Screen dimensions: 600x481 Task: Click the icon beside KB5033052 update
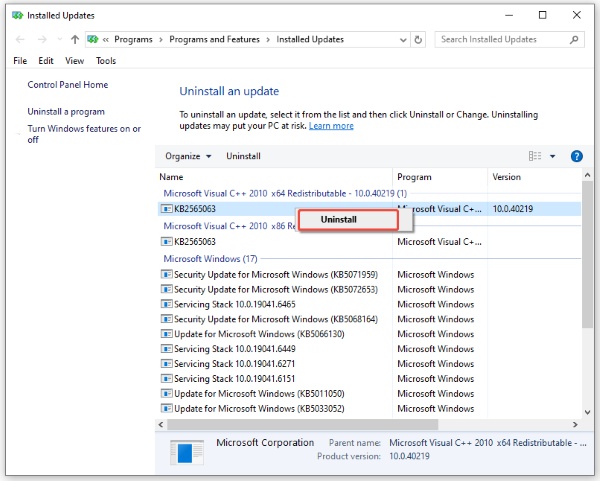pos(166,408)
